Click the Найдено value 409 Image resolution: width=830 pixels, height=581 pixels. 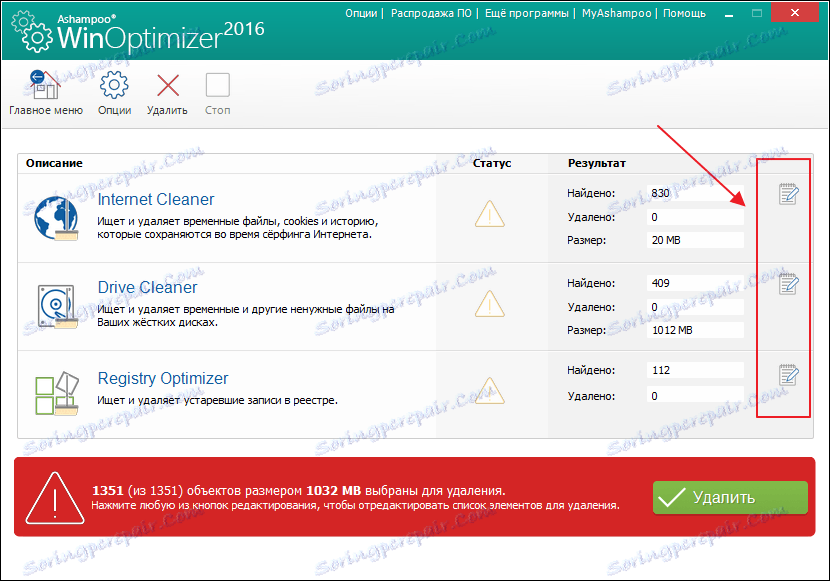point(695,283)
